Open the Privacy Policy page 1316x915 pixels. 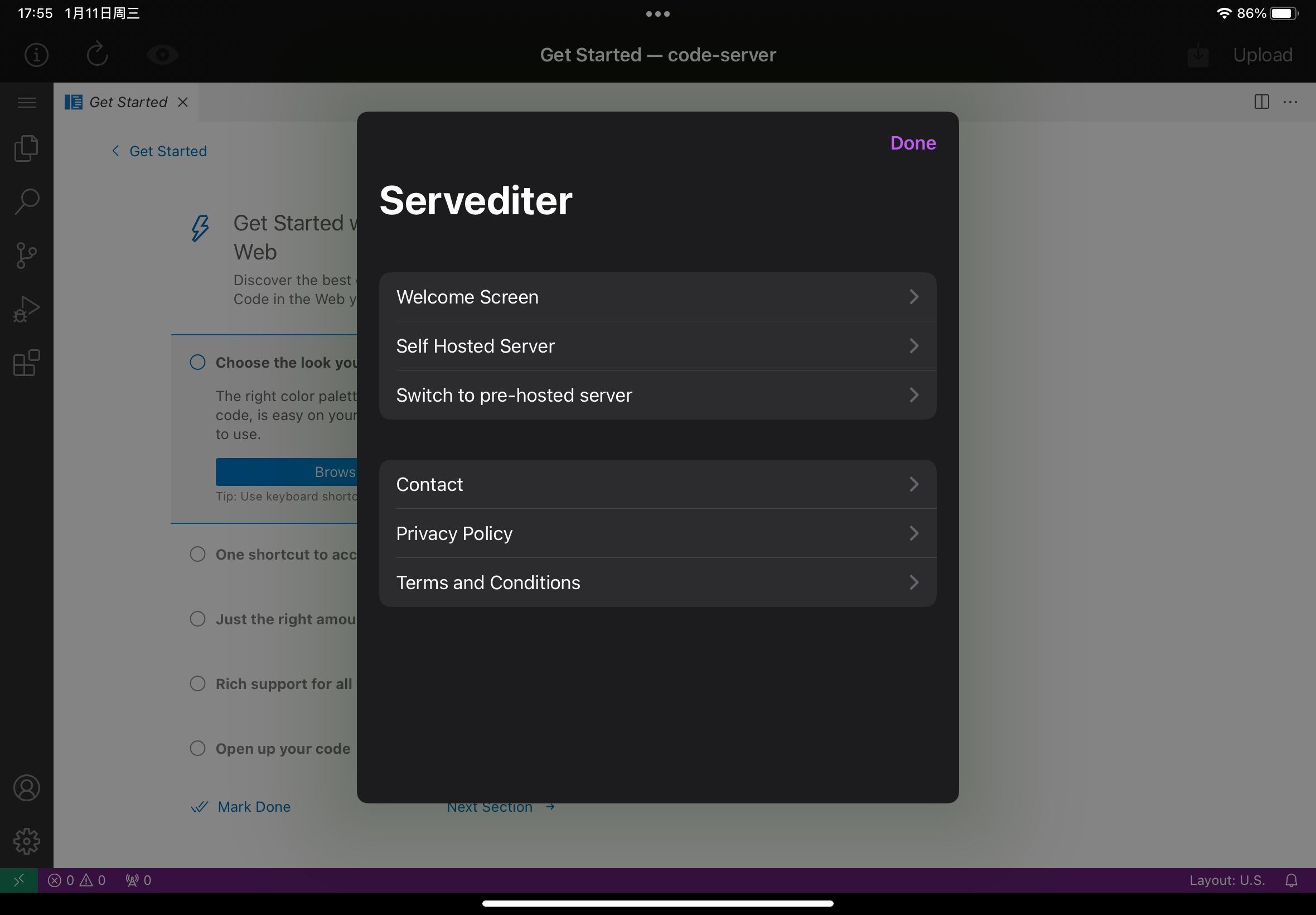tap(657, 532)
